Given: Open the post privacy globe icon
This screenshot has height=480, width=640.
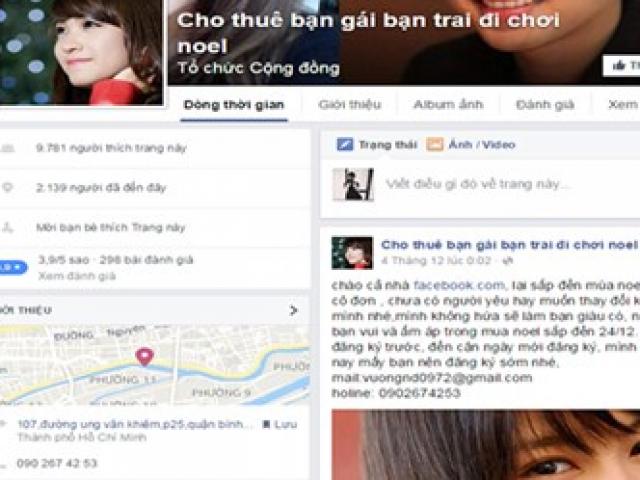Looking at the screenshot, I should click(507, 260).
